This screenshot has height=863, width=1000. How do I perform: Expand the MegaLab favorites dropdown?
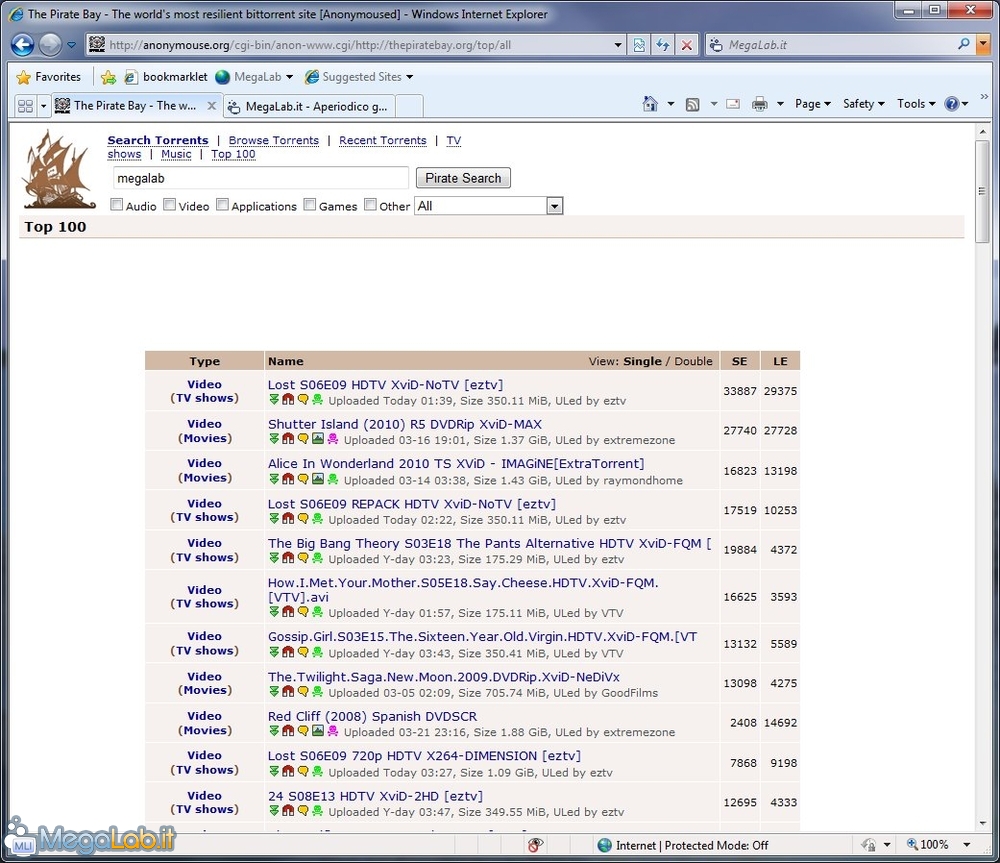tap(290, 77)
